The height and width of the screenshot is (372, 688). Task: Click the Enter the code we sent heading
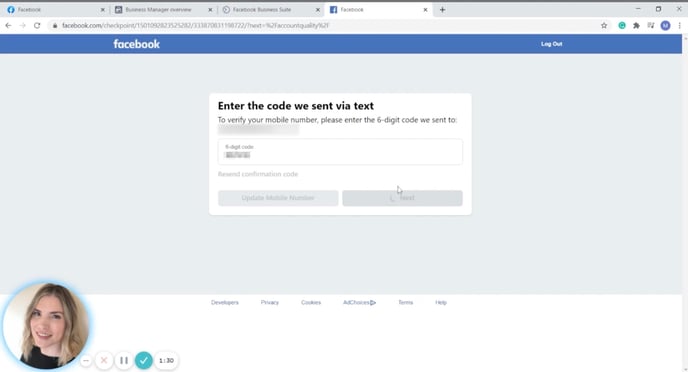296,106
